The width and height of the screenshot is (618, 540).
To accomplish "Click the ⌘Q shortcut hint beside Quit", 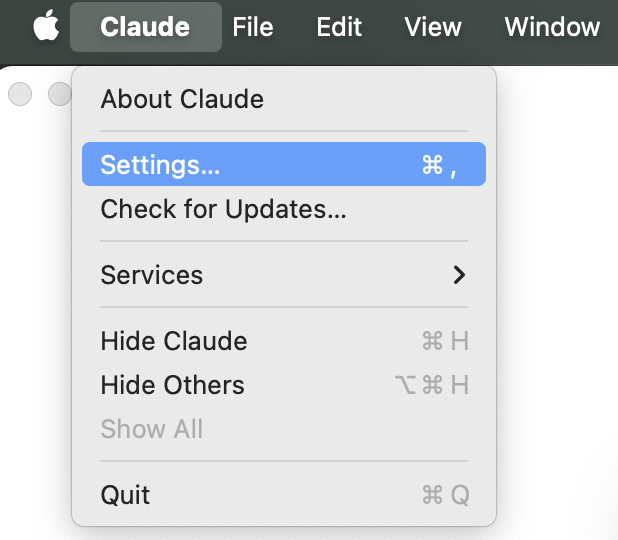I will [445, 494].
